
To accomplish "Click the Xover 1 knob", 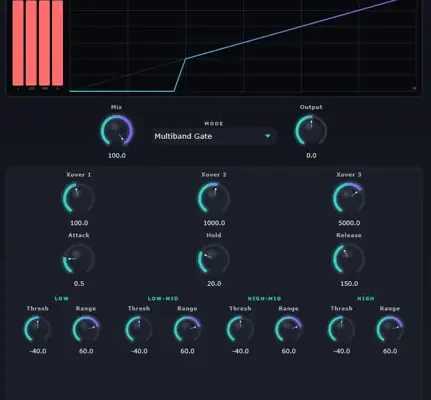I will point(79,198).
